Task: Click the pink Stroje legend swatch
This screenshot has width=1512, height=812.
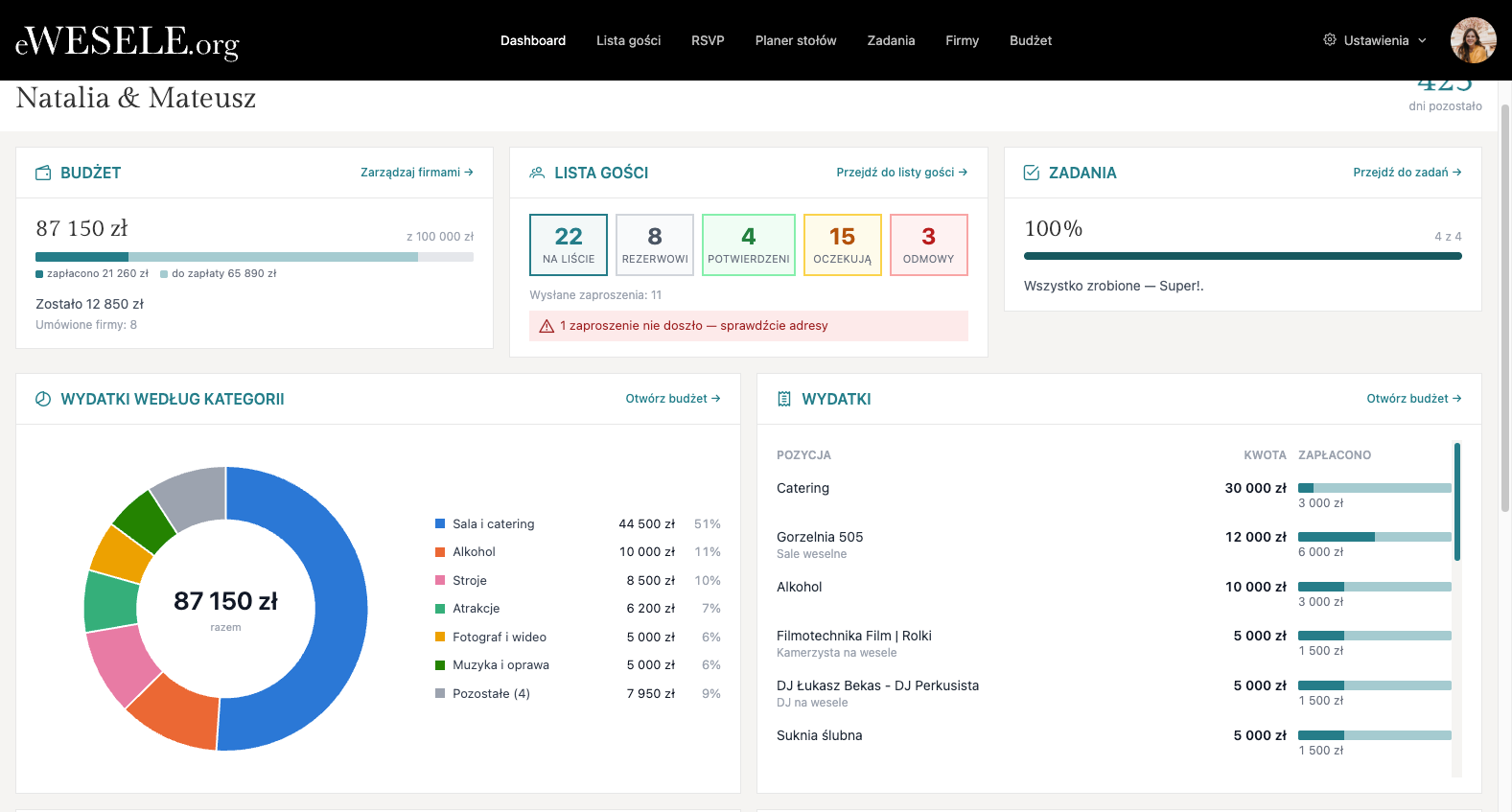Action: click(440, 580)
